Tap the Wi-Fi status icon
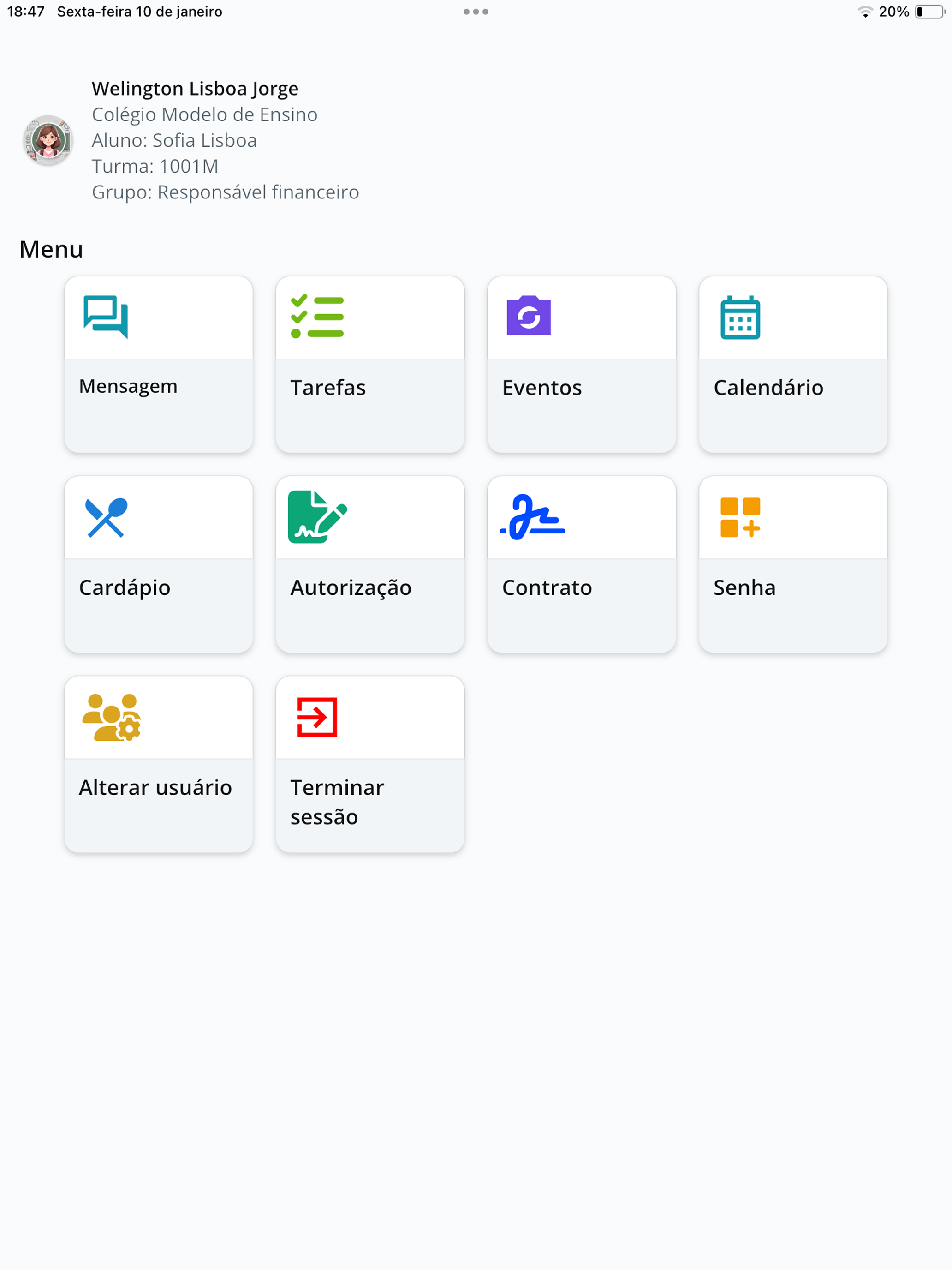Screen dimensions: 952x1270 (x=865, y=12)
